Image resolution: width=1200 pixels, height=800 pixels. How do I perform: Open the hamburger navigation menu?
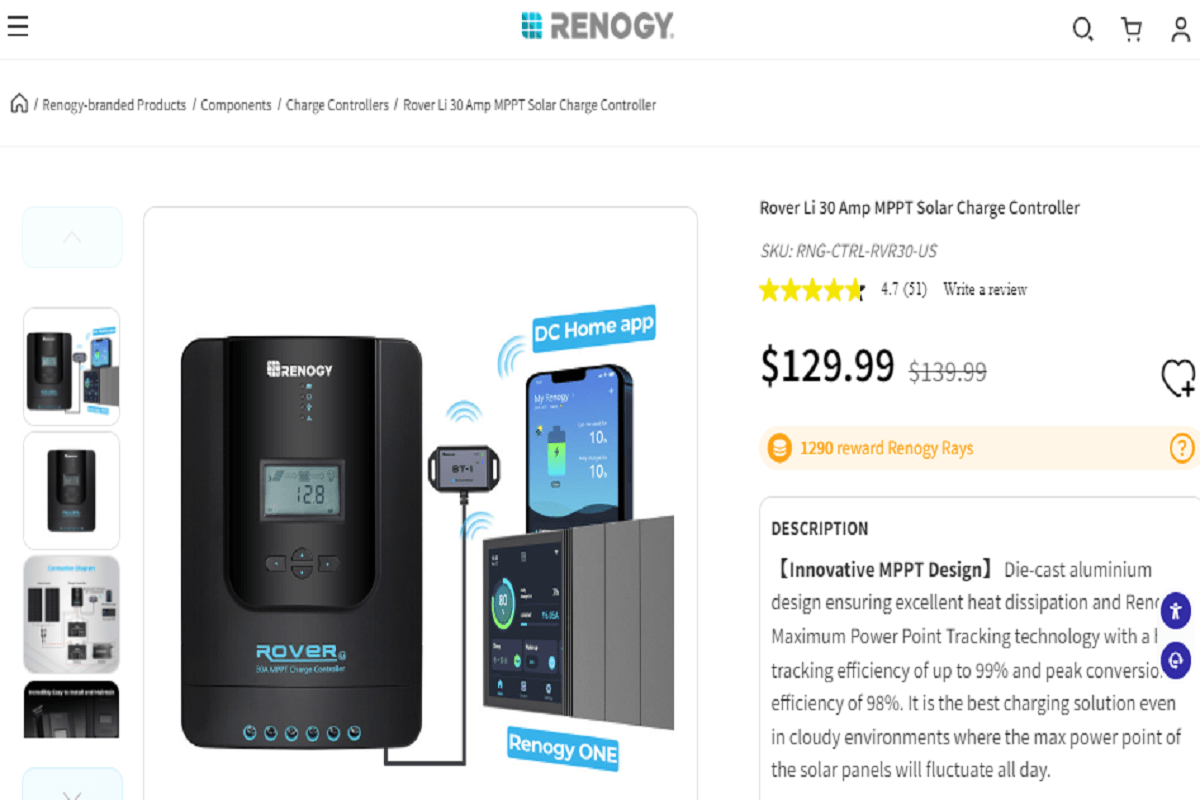[18, 26]
